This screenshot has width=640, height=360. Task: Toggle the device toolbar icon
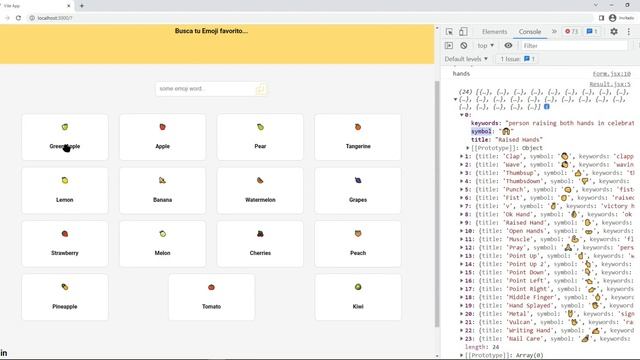click(463, 31)
